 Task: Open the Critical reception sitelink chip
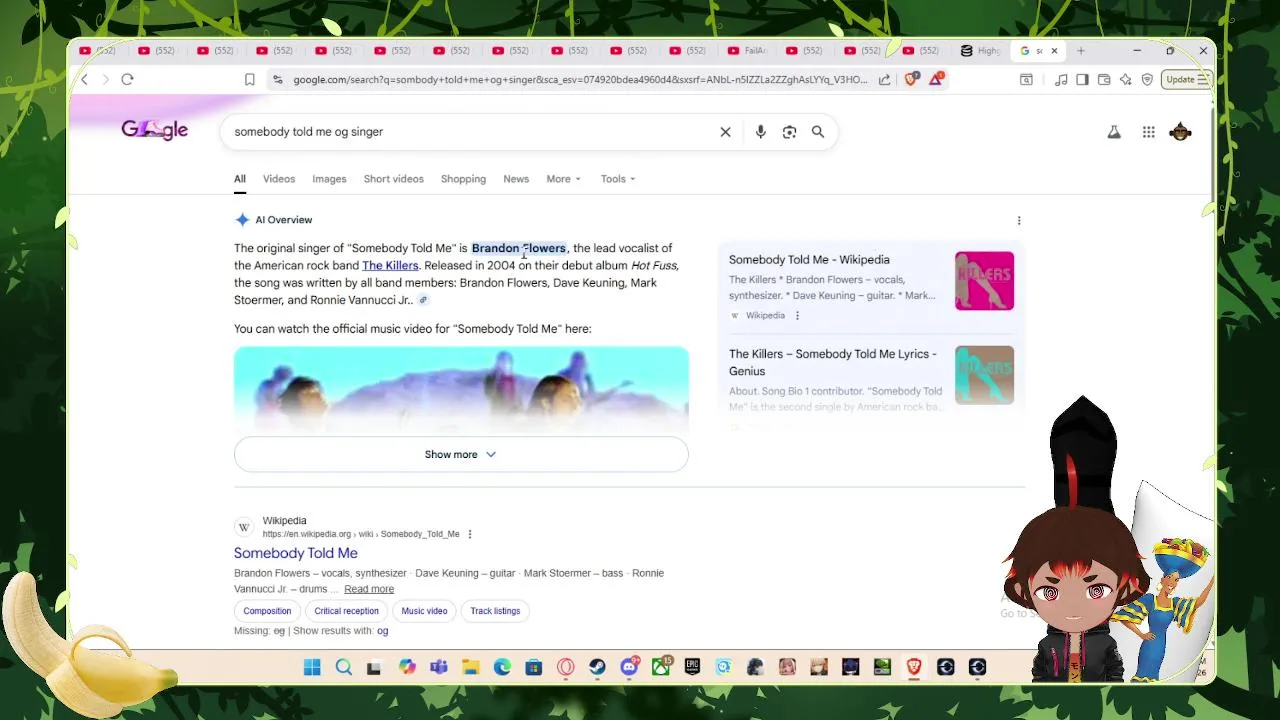(346, 611)
